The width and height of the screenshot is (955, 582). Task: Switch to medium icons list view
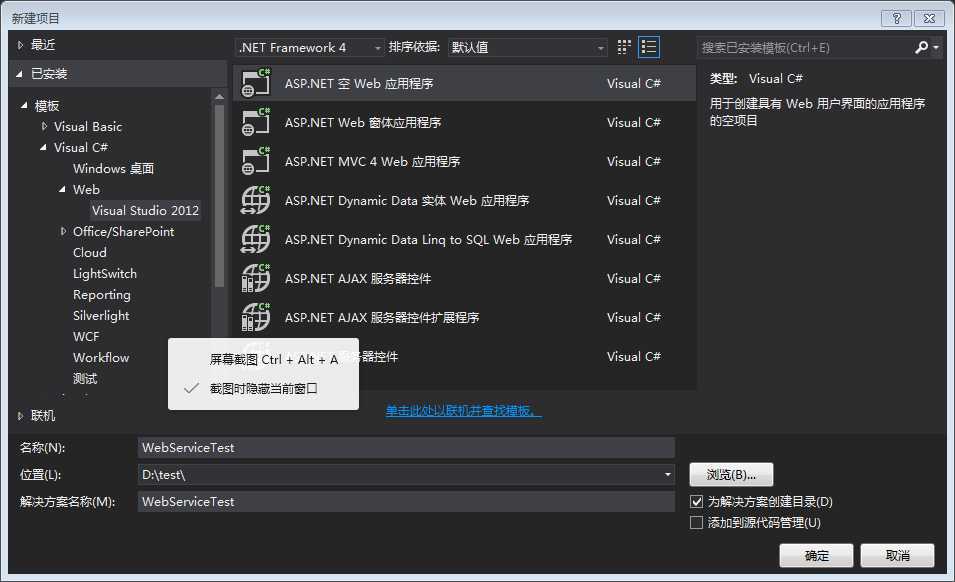649,47
